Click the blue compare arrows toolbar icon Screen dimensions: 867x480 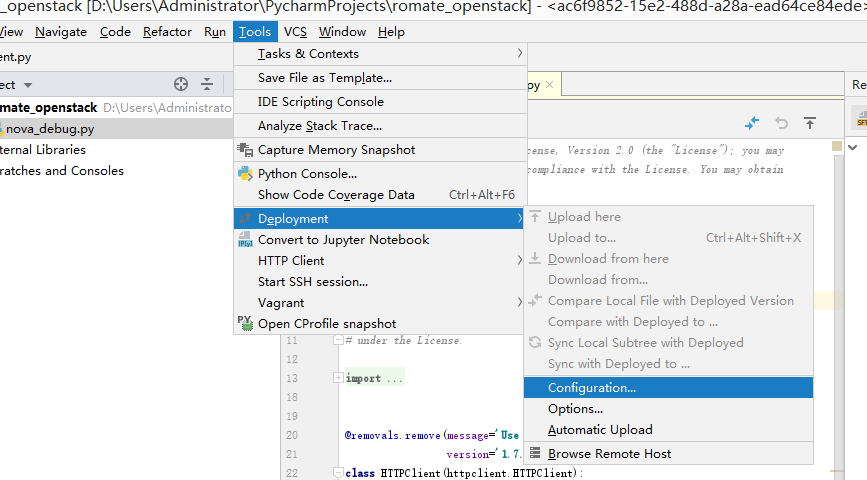[752, 123]
